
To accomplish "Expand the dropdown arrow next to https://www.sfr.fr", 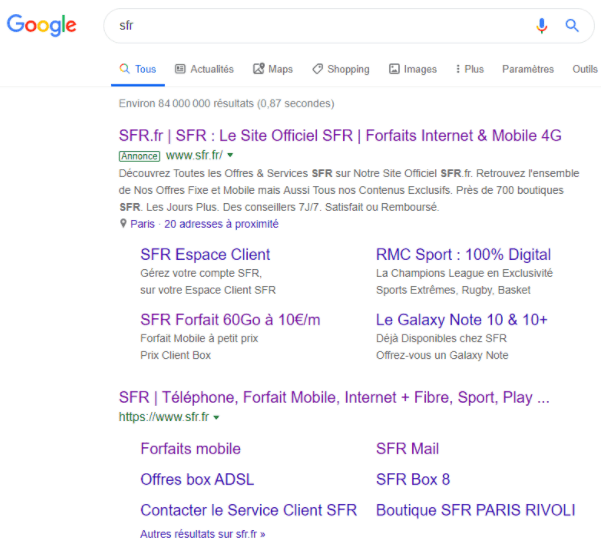I will coord(216,418).
